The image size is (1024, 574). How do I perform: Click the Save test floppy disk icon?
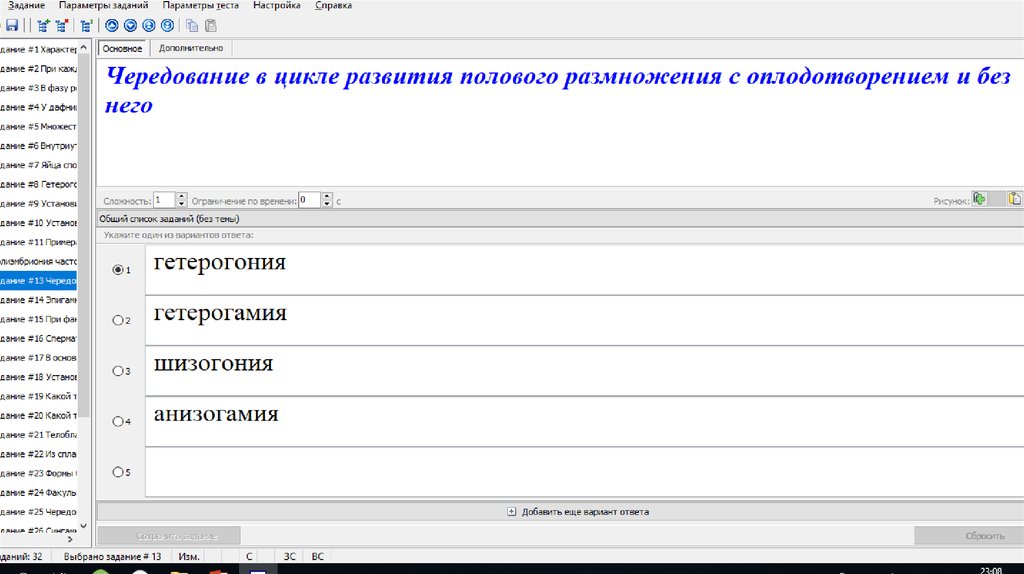tap(12, 26)
